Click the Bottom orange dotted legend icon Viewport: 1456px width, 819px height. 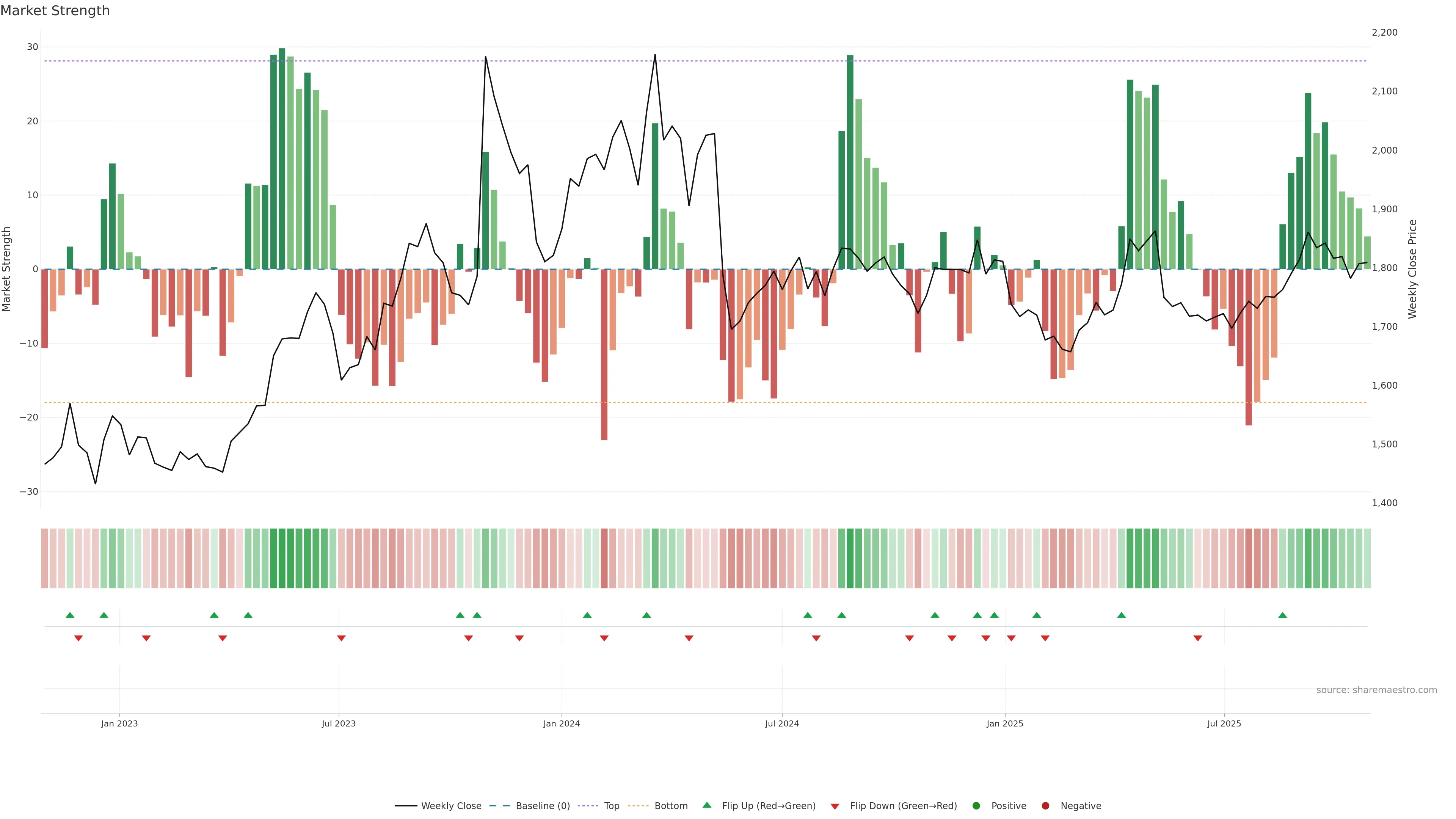(x=639, y=806)
